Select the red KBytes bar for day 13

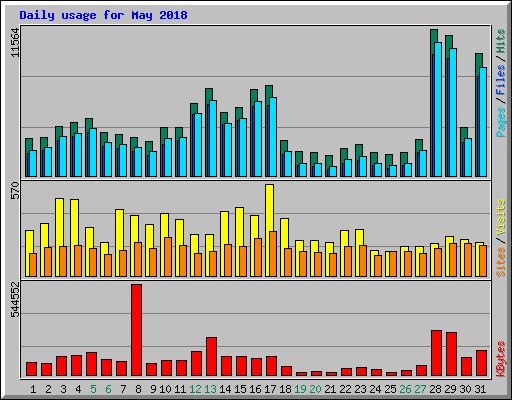tap(211, 357)
